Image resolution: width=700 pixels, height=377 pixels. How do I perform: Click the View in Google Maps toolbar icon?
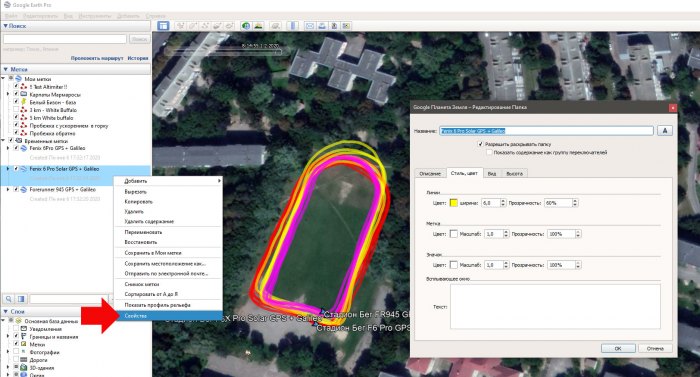coord(346,26)
